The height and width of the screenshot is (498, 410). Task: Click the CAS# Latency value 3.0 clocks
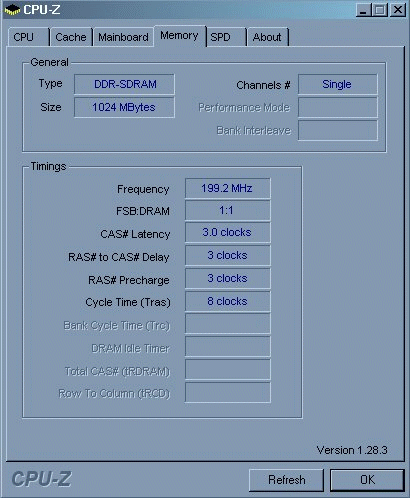pyautogui.click(x=228, y=233)
